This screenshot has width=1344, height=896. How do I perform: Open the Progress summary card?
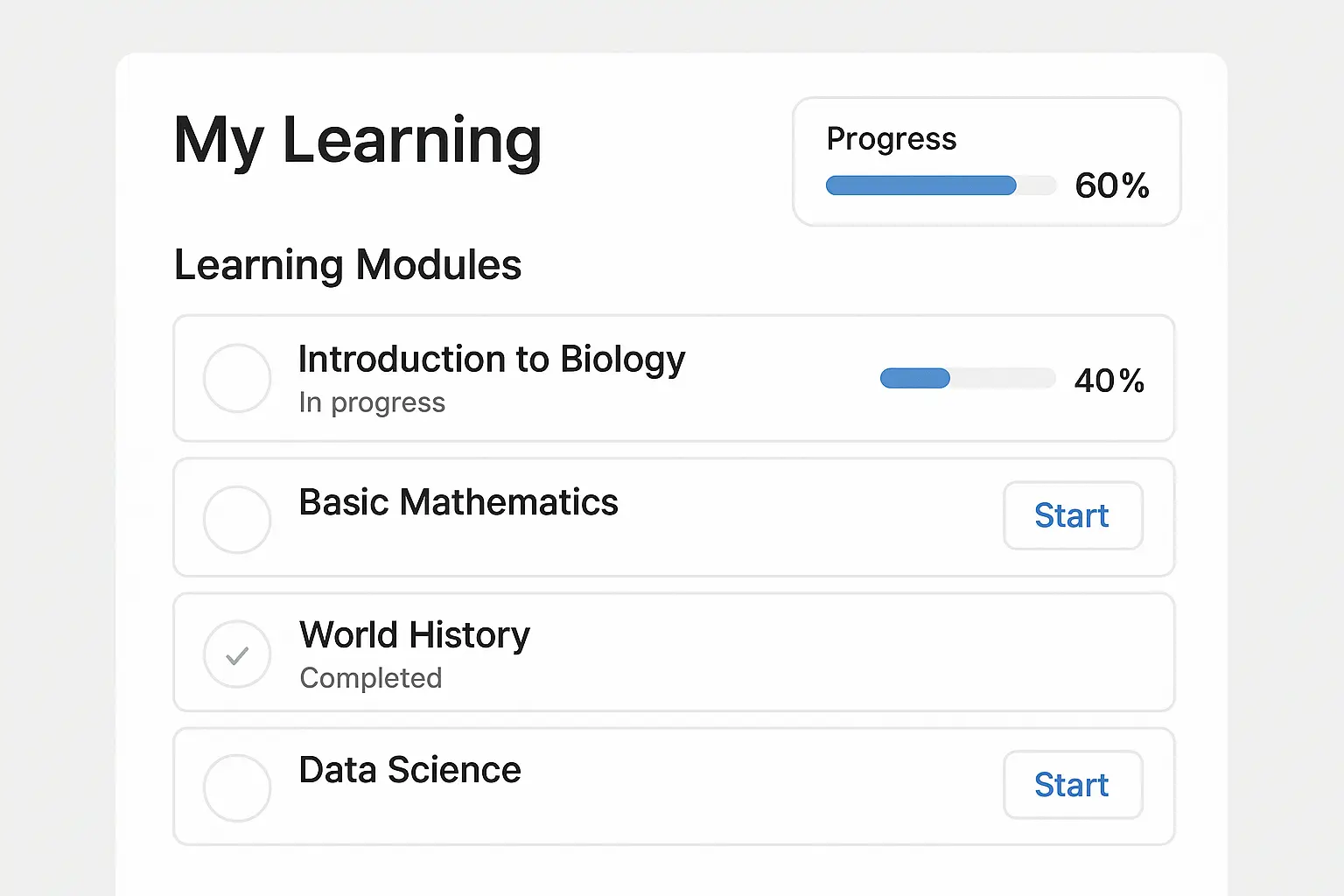point(986,161)
